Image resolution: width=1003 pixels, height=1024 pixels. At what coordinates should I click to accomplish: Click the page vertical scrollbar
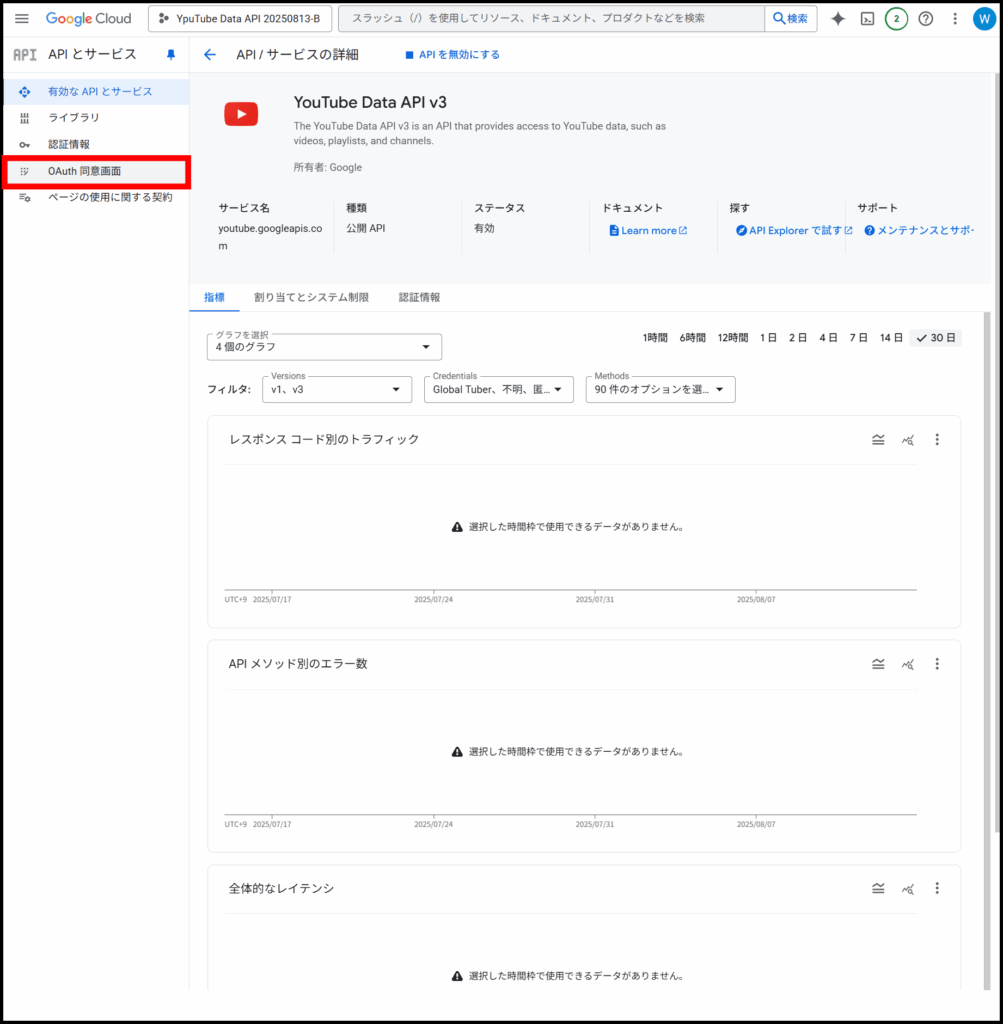tap(997, 452)
